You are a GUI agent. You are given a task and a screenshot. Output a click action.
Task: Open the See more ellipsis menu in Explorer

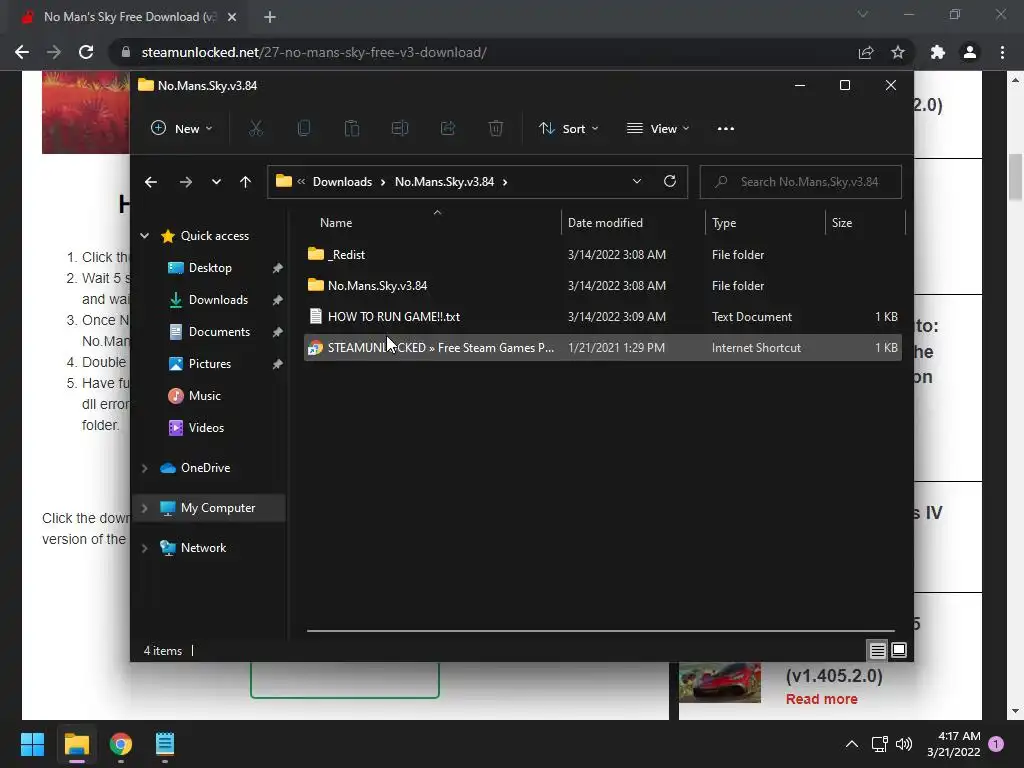[x=726, y=129]
